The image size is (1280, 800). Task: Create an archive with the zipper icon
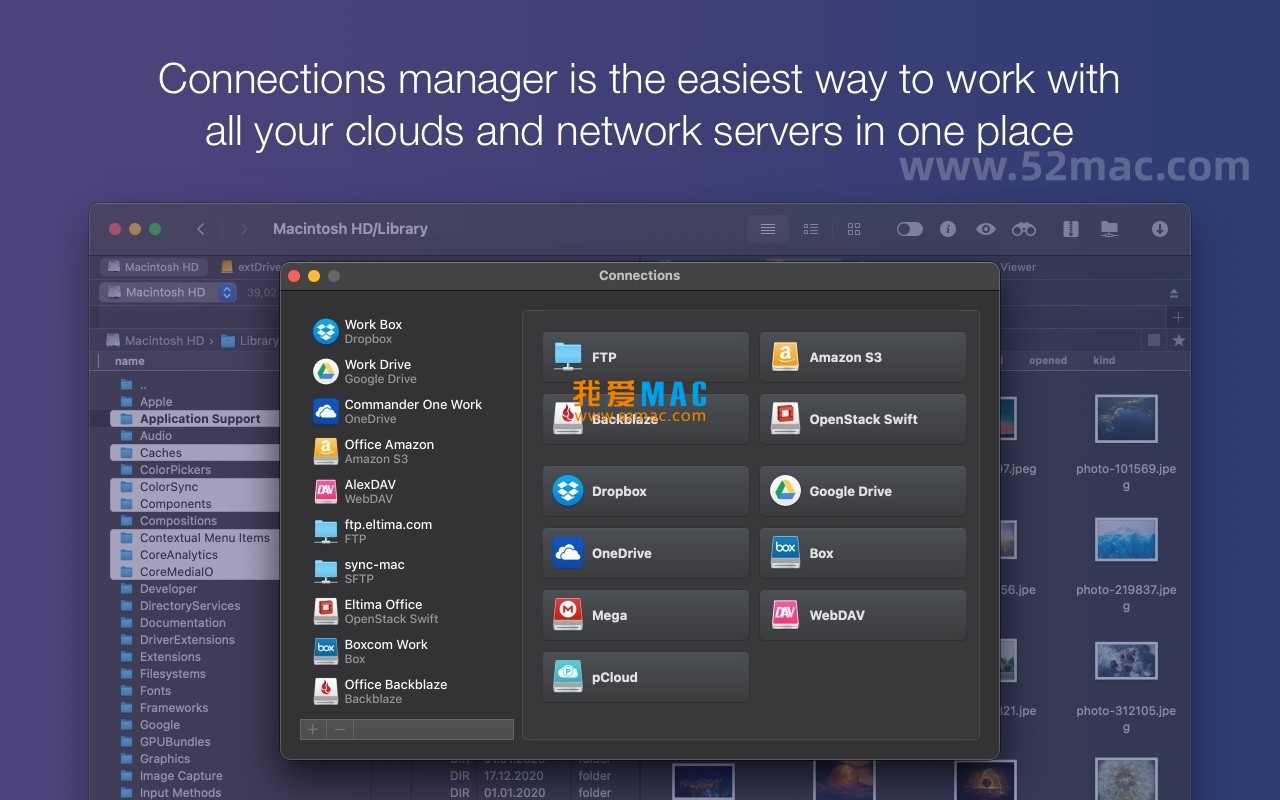[1070, 229]
